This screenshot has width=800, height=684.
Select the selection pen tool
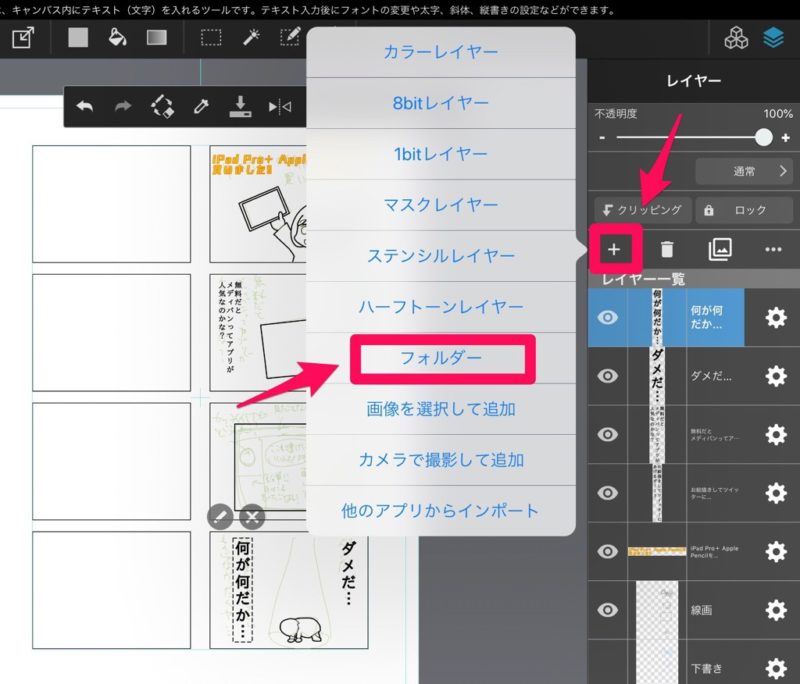290,37
